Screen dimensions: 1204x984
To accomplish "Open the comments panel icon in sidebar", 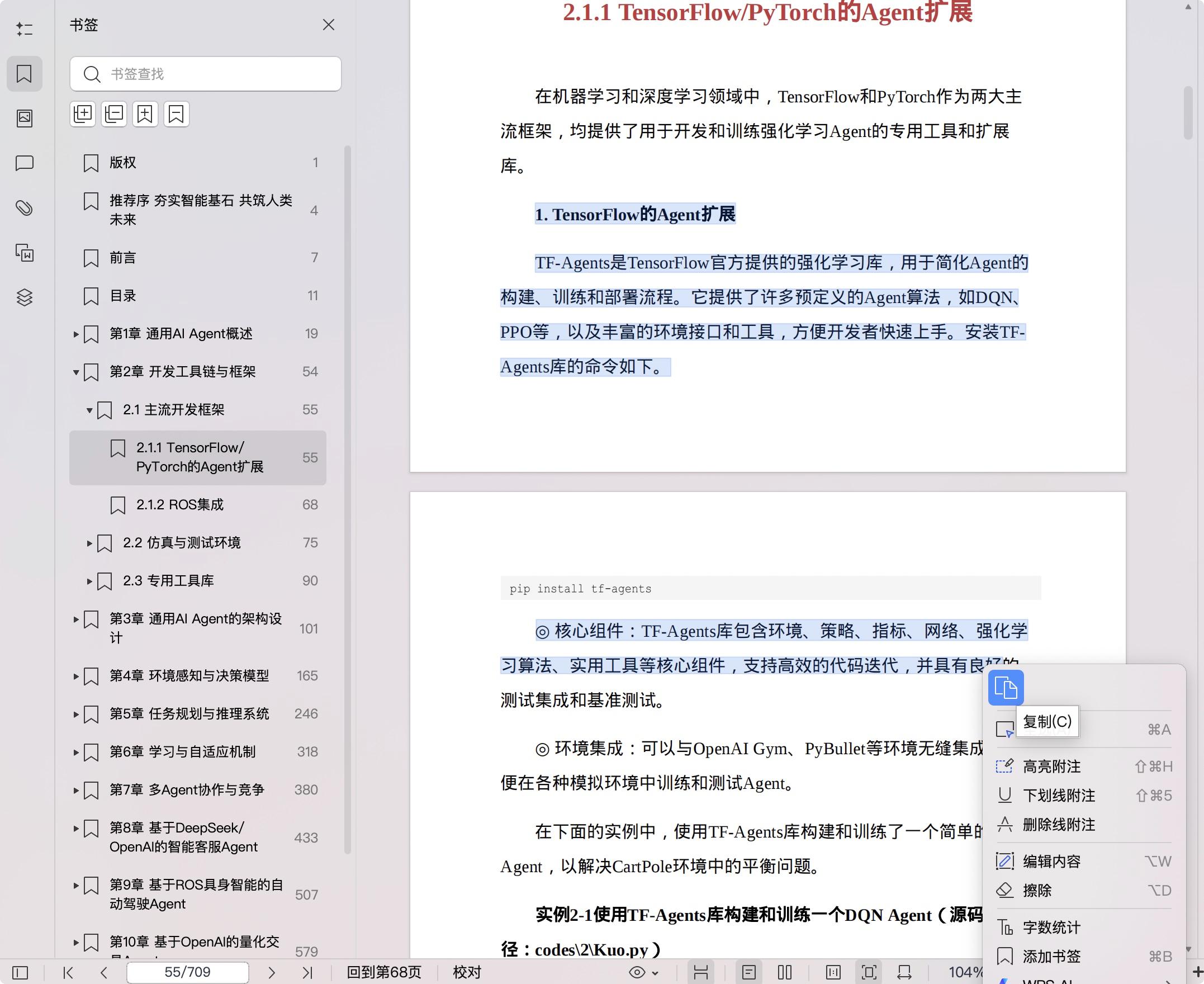I will (25, 163).
